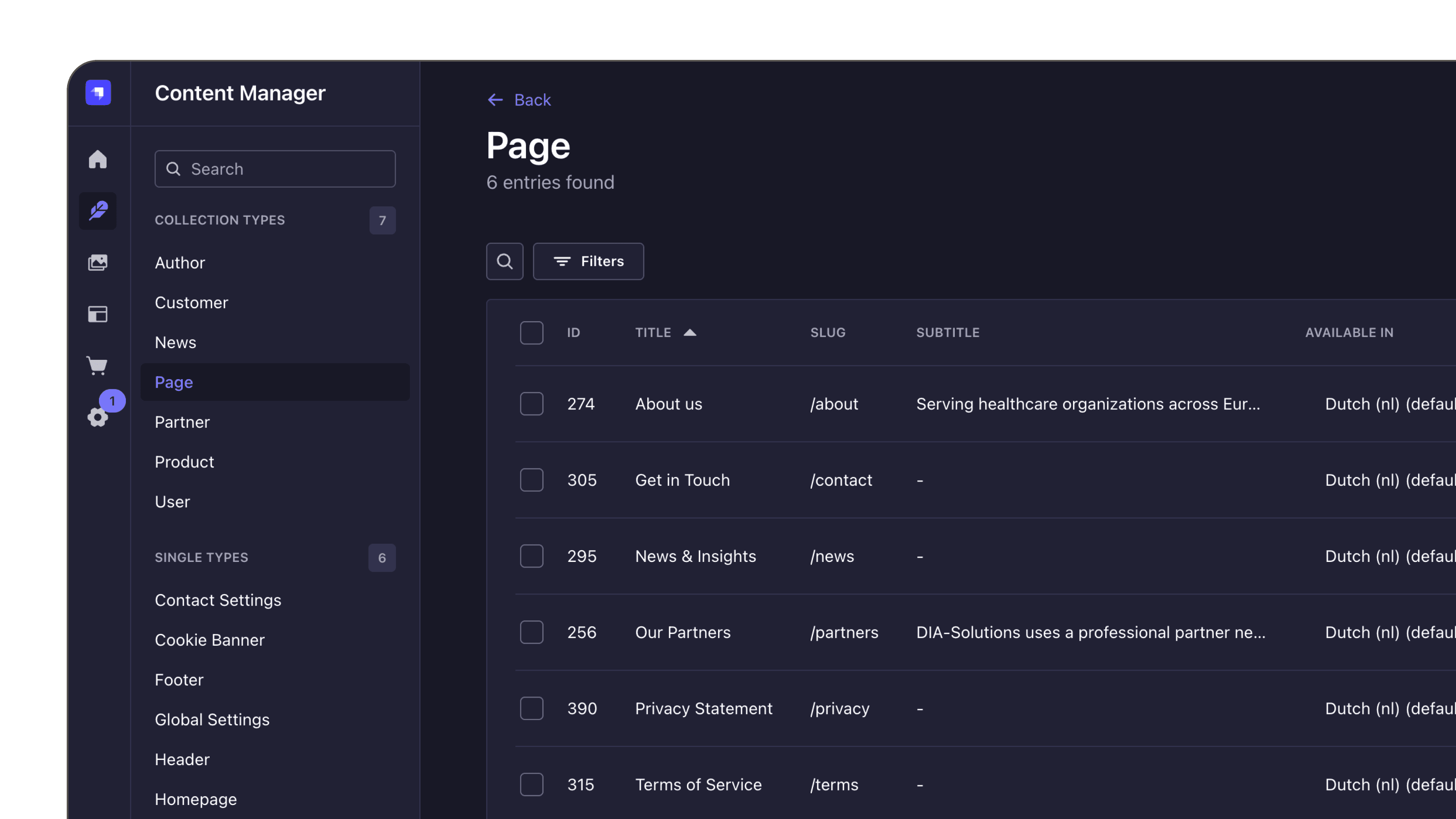The image size is (1456, 819).
Task: Open the Home dashboard icon
Action: [x=97, y=160]
